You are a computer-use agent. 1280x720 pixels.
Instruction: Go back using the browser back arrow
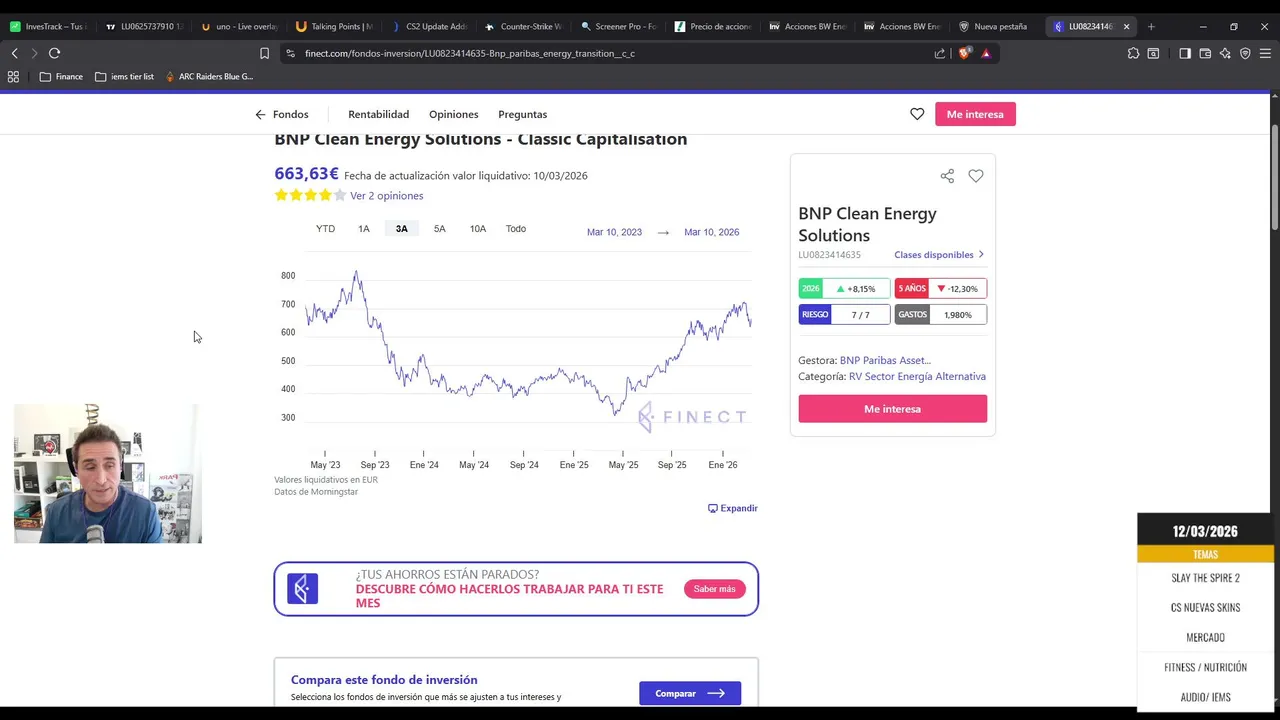(14, 53)
